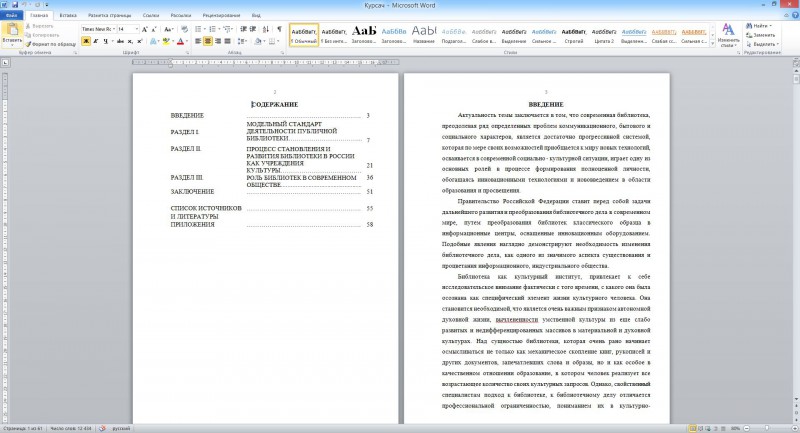Click the Font Color red A button
This screenshot has width=800, height=433.
180,41
